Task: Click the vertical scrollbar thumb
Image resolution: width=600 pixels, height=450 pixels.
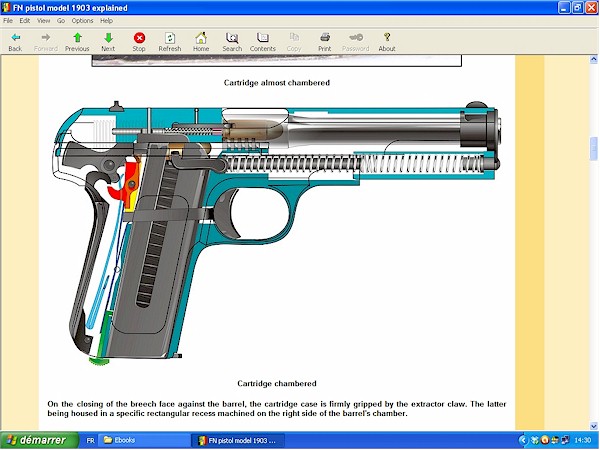Action: tap(594, 148)
